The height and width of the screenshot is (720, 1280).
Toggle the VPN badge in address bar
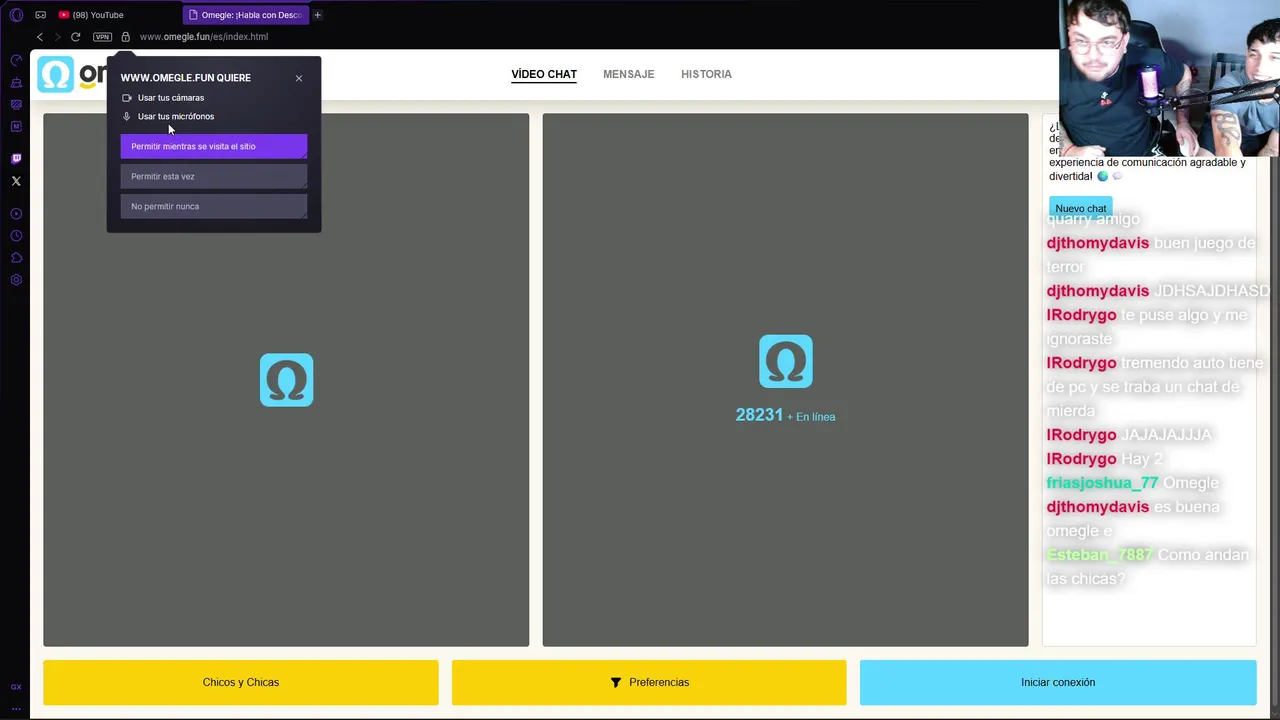tap(102, 37)
